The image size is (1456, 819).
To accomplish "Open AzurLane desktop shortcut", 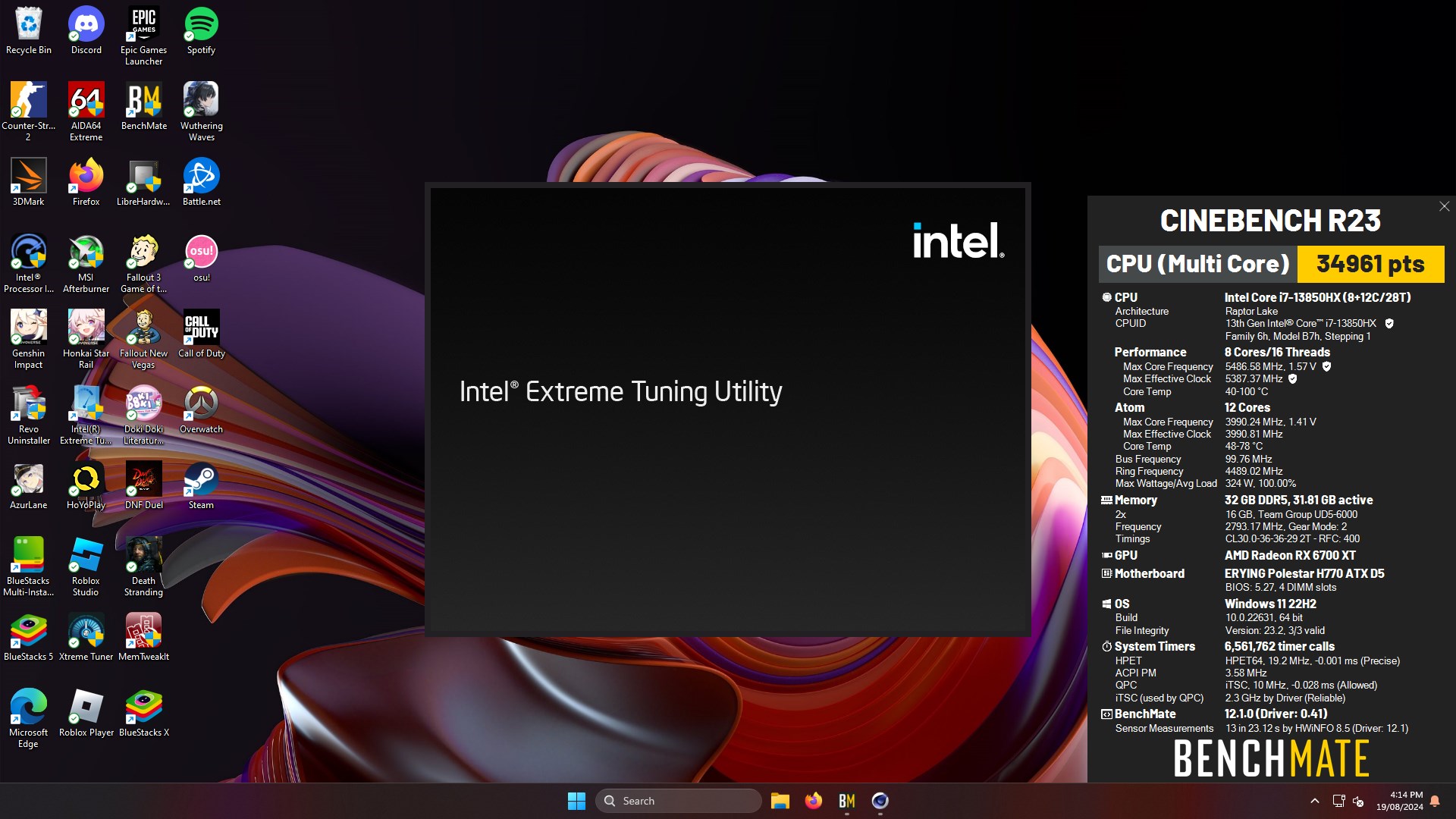I will point(29,486).
